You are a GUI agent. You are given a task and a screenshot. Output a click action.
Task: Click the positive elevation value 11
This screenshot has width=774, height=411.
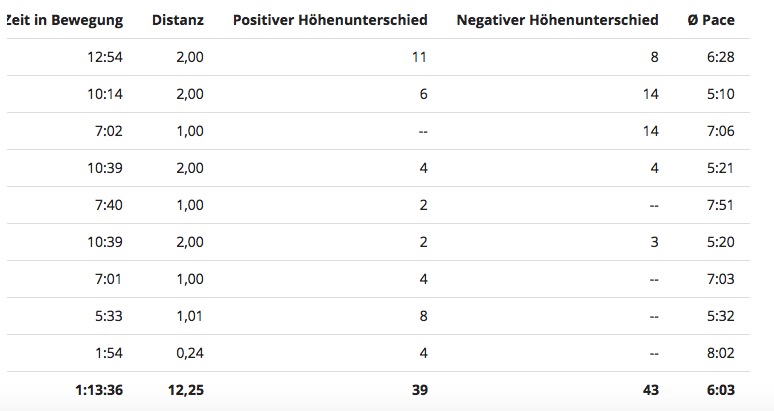pos(419,57)
